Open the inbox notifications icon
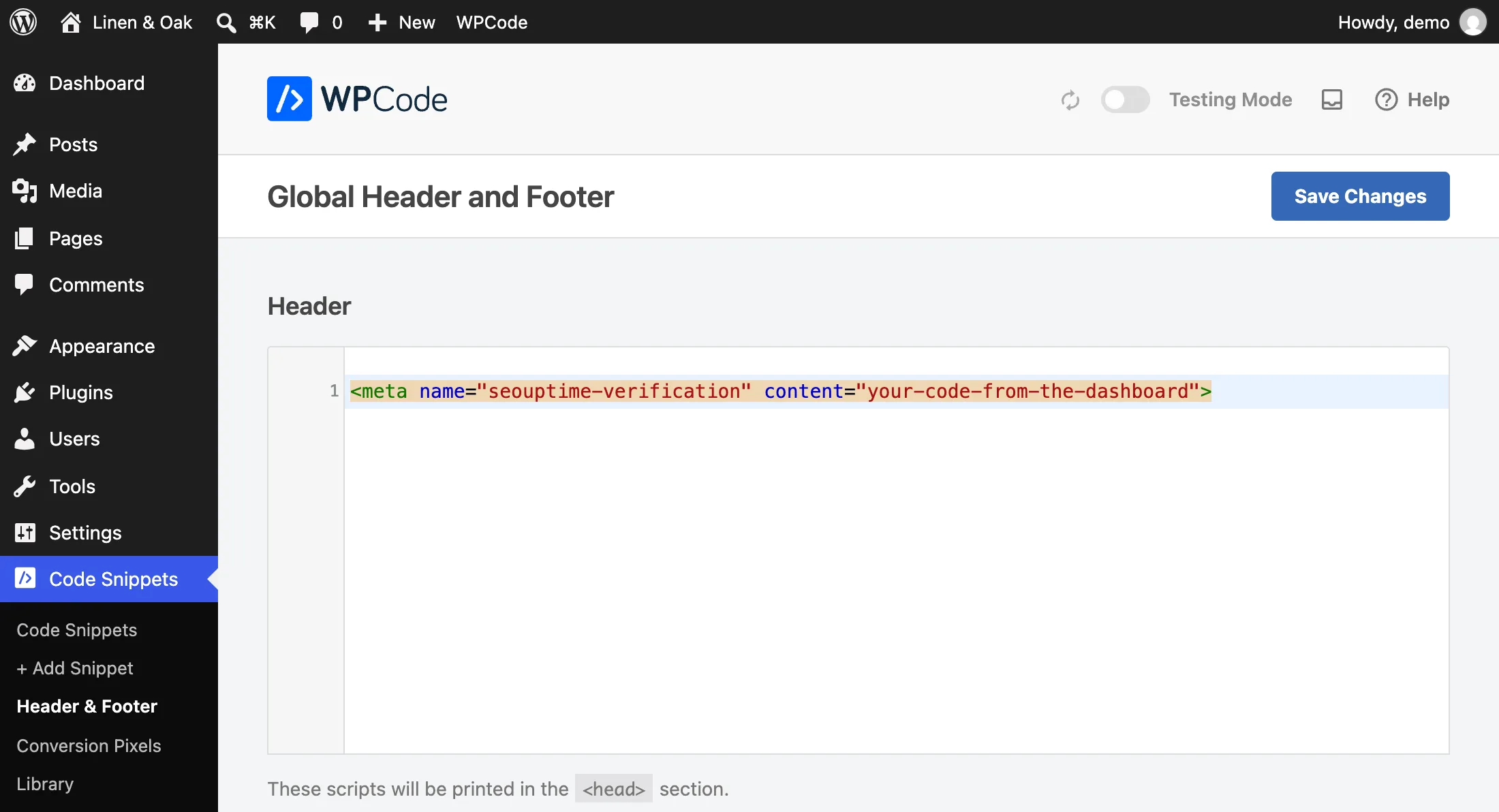This screenshot has width=1499, height=812. [x=1332, y=99]
